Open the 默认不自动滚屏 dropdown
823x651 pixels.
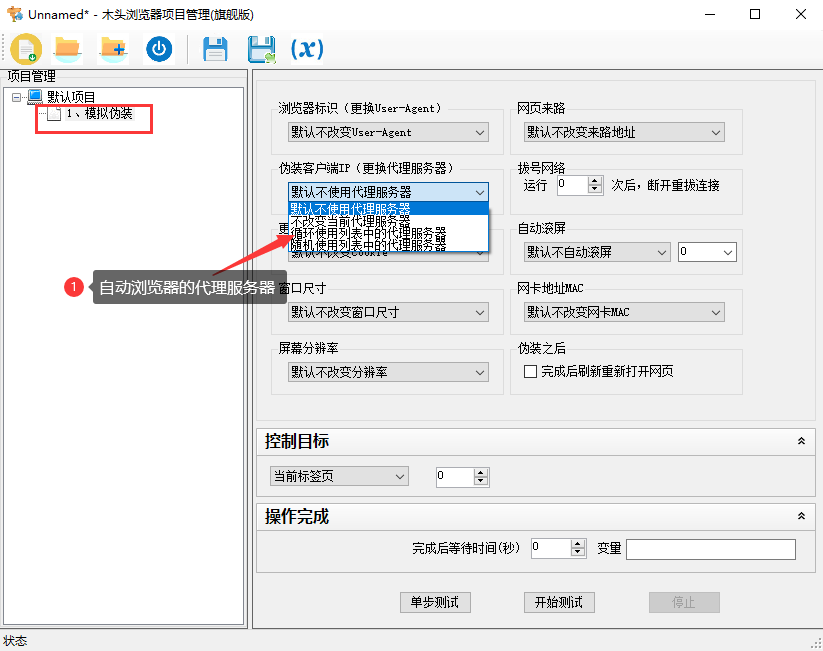597,253
